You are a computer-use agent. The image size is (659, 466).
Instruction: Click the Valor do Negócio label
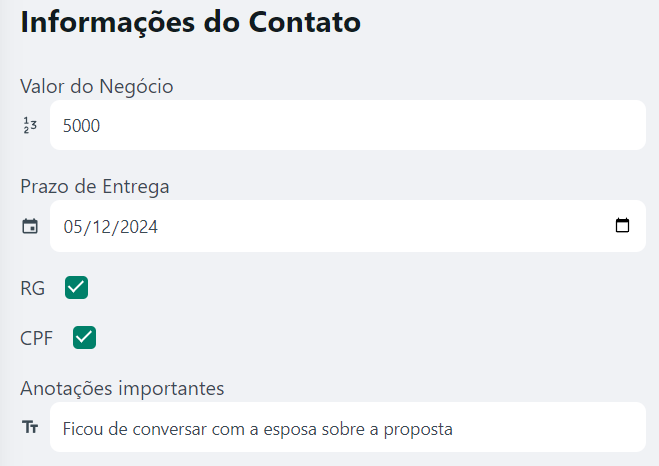97,87
